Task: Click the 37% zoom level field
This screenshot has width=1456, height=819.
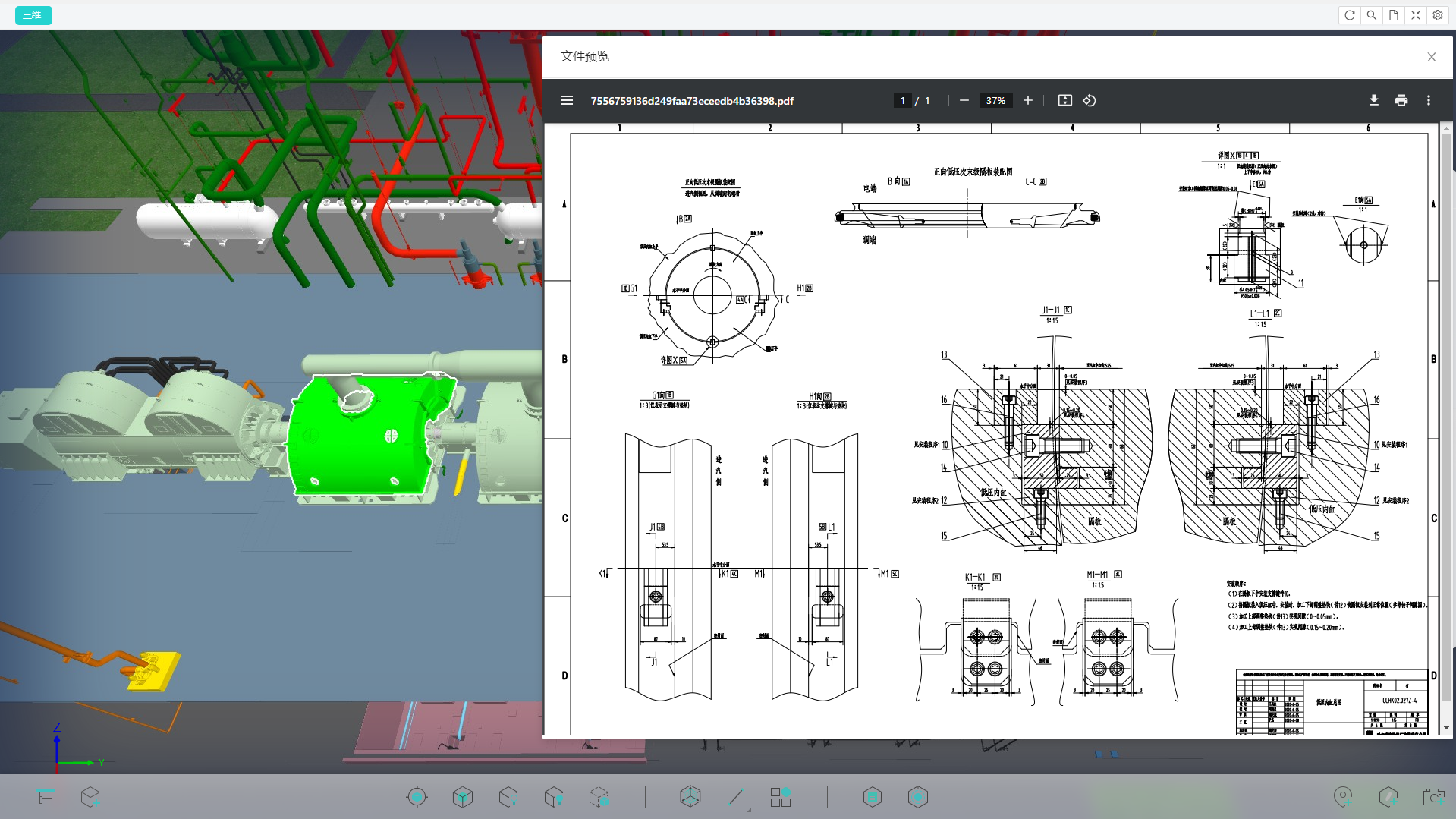Action: 995,100
